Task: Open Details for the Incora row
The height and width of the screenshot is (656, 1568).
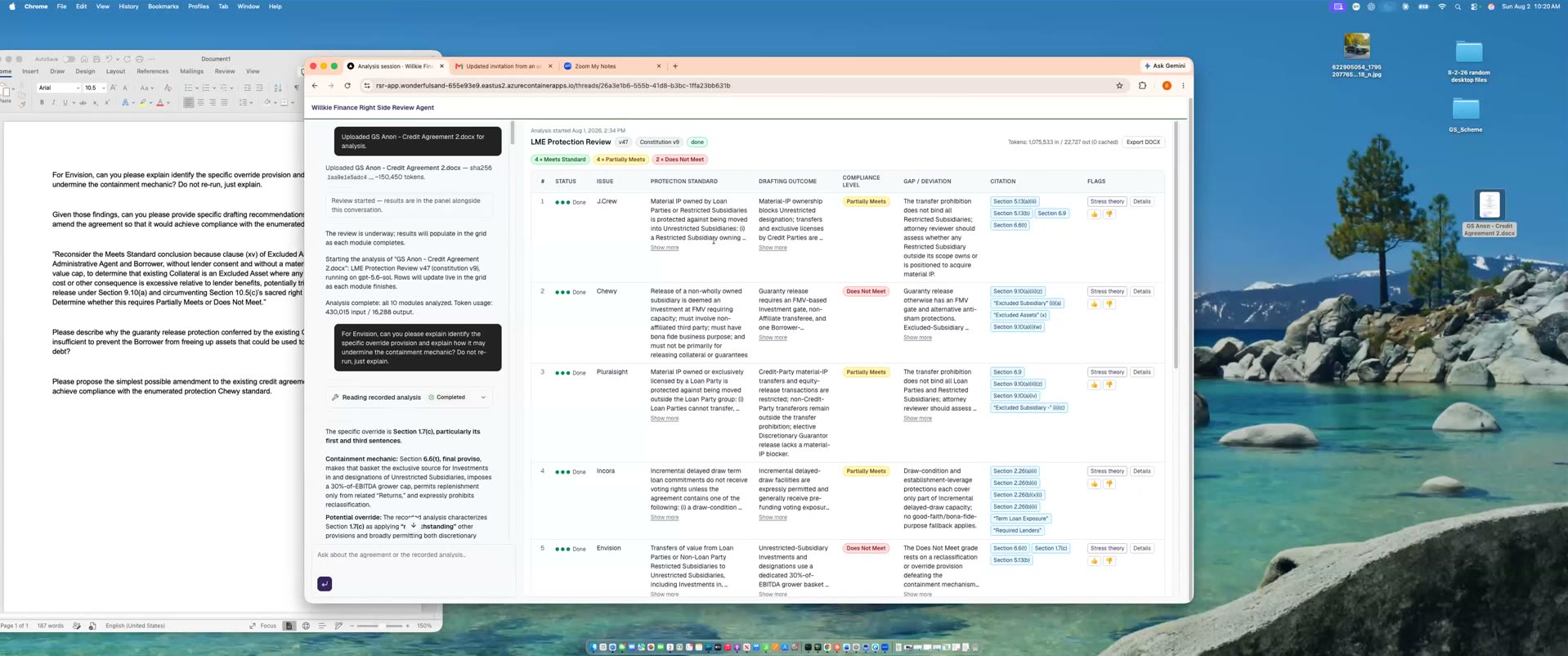Action: (1142, 471)
